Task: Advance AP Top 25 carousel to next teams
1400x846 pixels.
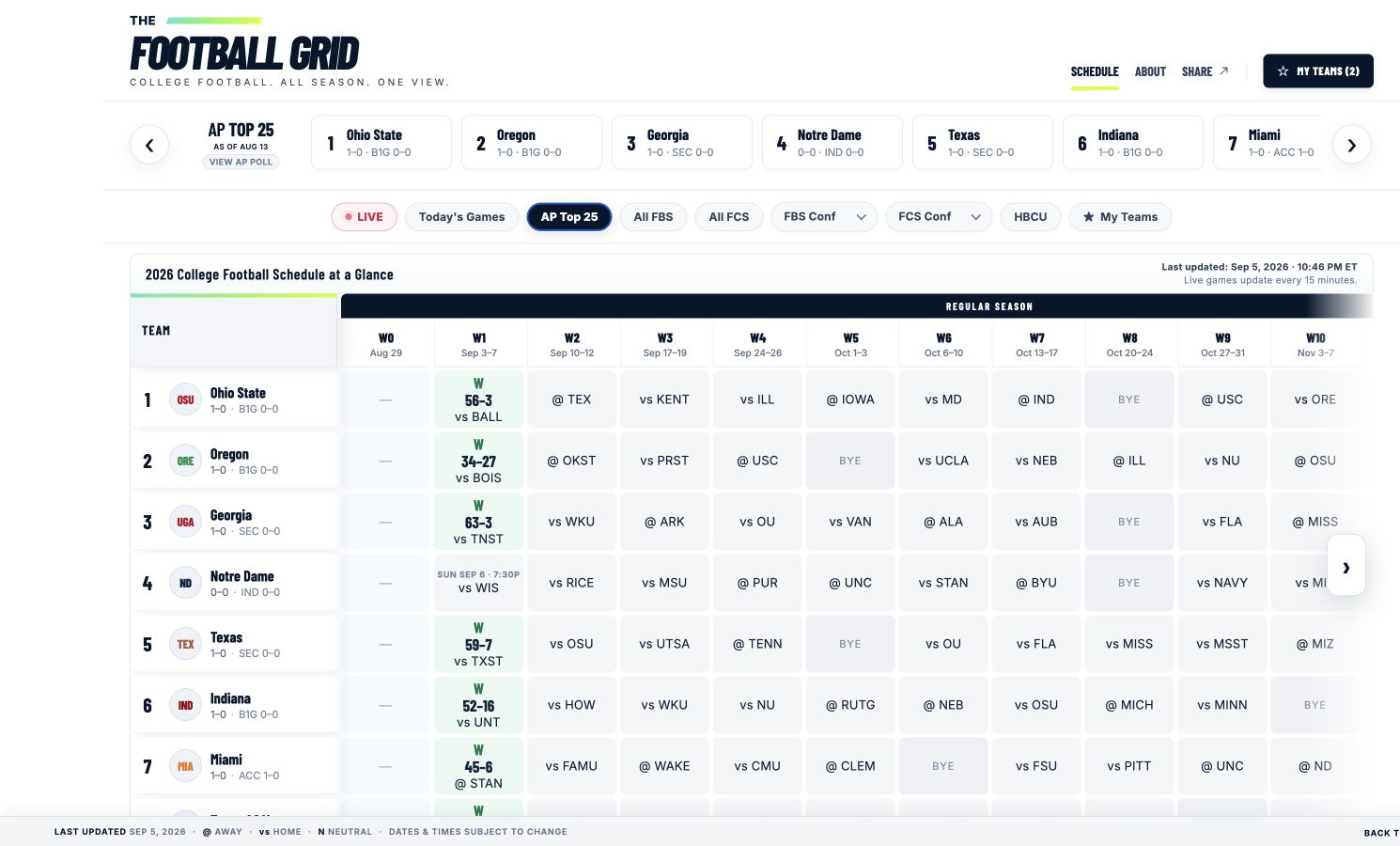Action: pyautogui.click(x=1352, y=145)
